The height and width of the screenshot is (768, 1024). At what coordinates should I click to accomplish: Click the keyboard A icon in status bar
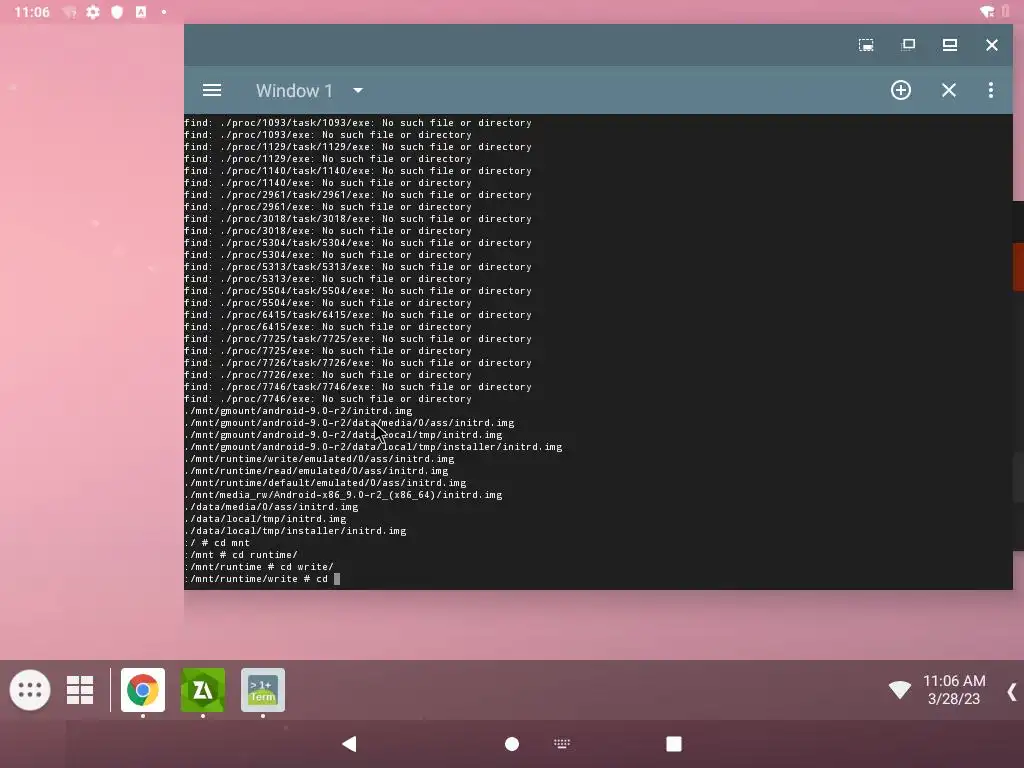141,12
